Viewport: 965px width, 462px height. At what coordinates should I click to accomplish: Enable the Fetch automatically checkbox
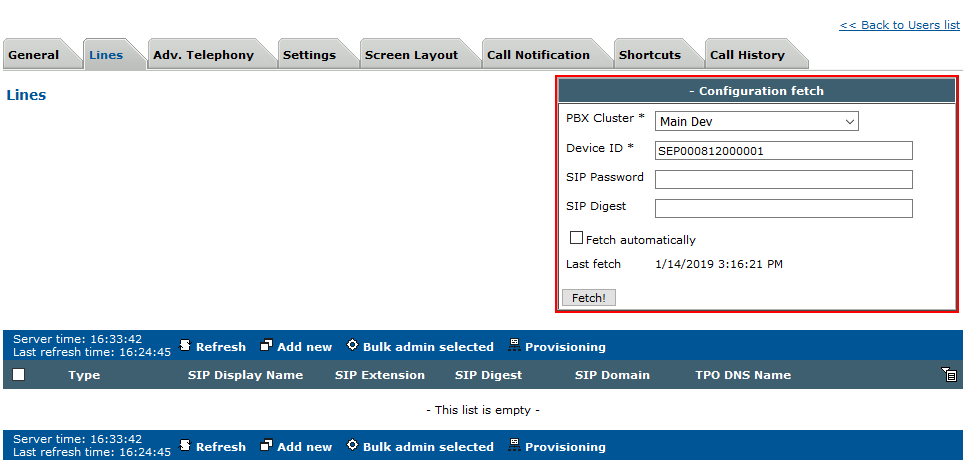[576, 238]
